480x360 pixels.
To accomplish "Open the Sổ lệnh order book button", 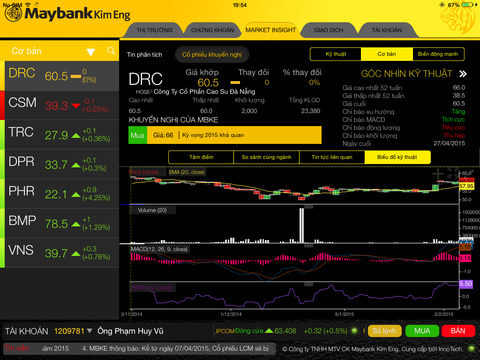I will click(x=385, y=331).
